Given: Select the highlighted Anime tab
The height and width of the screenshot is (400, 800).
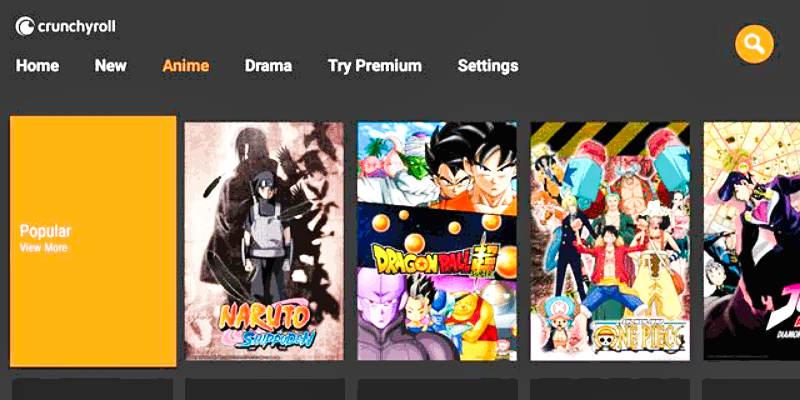Looking at the screenshot, I should point(186,66).
